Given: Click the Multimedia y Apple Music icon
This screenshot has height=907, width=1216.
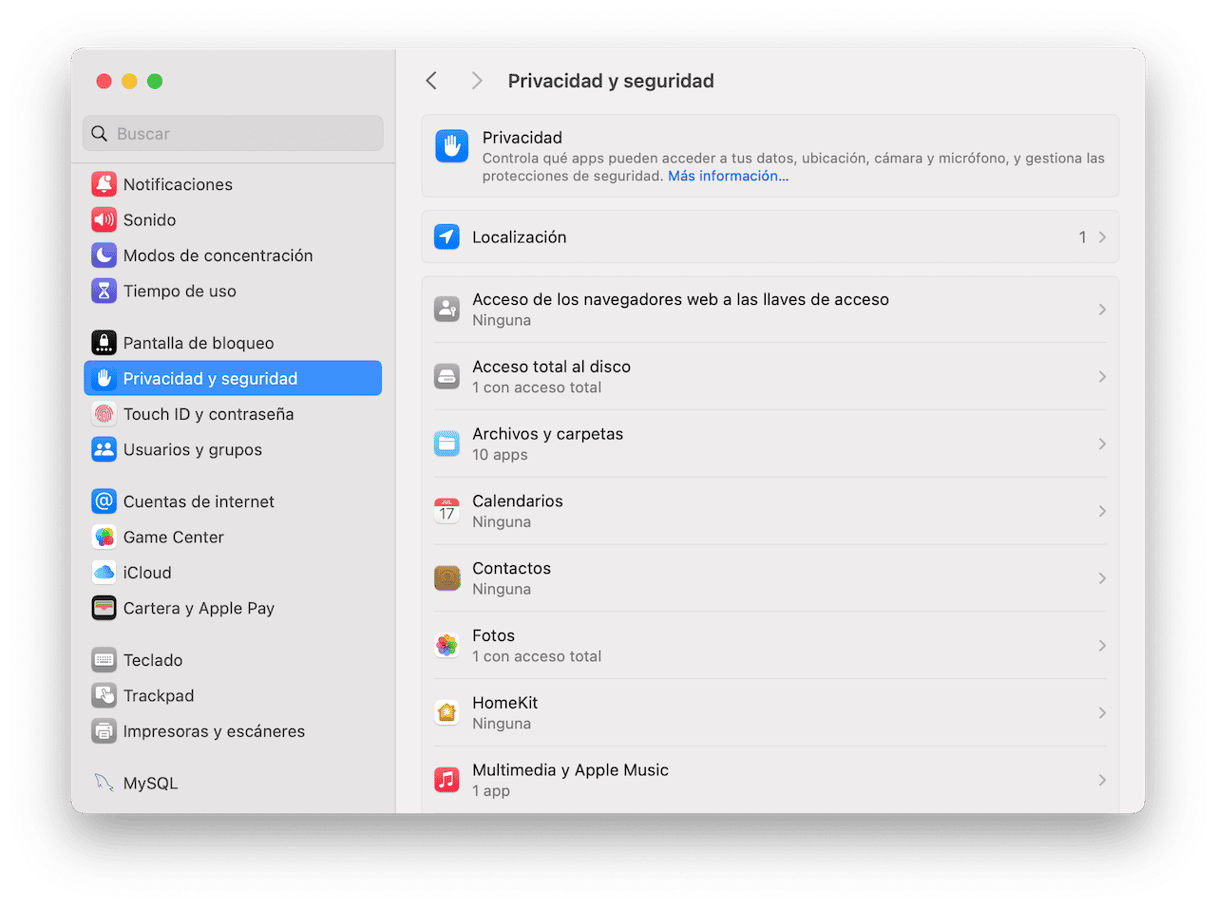Looking at the screenshot, I should pyautogui.click(x=447, y=779).
